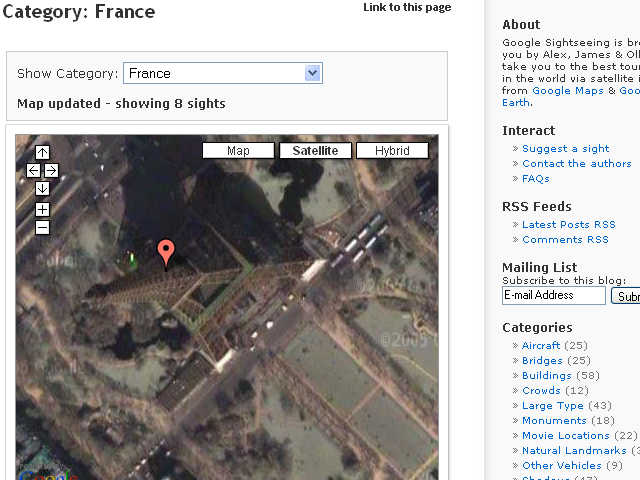Open Comments RSS feed
Viewport: 640px width, 480px height.
click(565, 240)
